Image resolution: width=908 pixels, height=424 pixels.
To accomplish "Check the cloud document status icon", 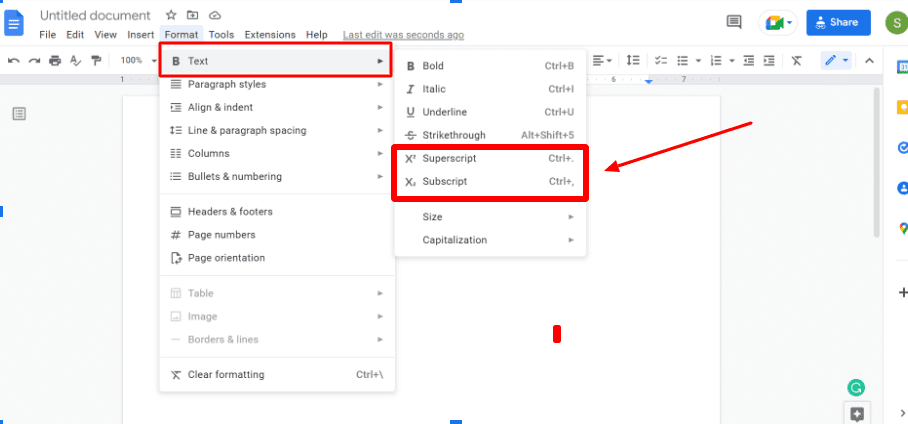I will point(215,16).
